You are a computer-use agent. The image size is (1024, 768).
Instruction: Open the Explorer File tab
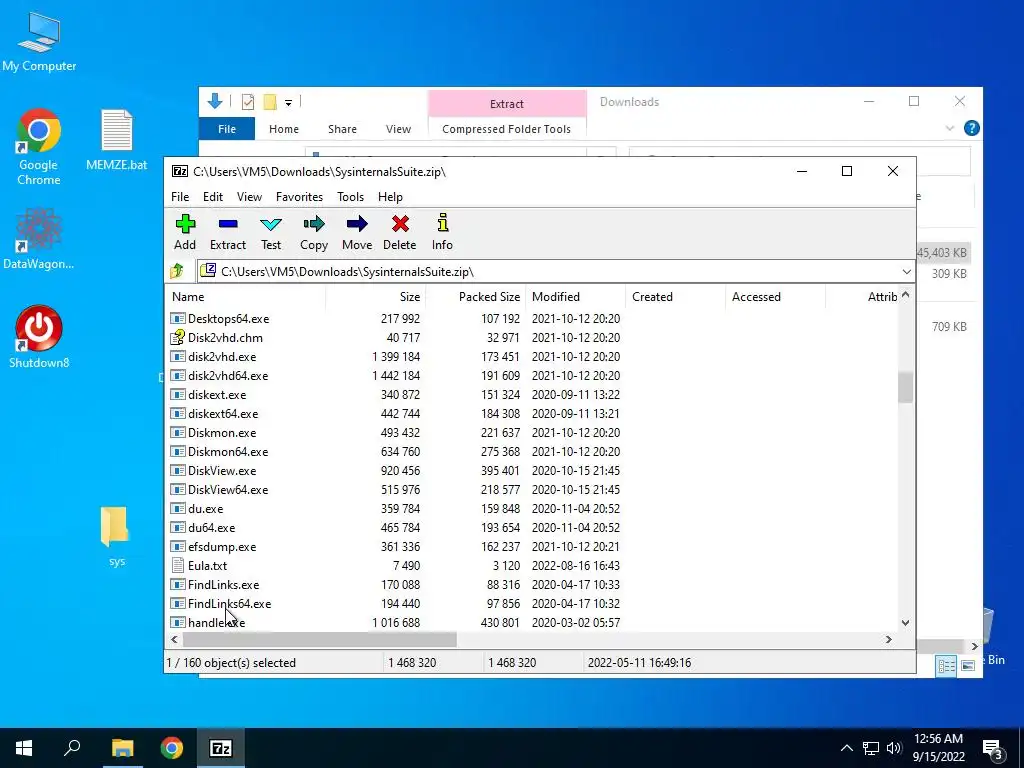click(x=227, y=129)
